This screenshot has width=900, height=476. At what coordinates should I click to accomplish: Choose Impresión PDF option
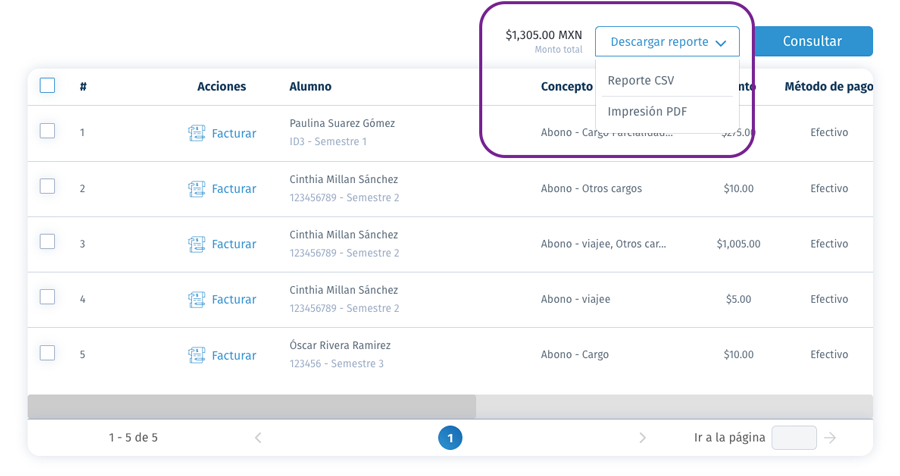click(x=647, y=111)
